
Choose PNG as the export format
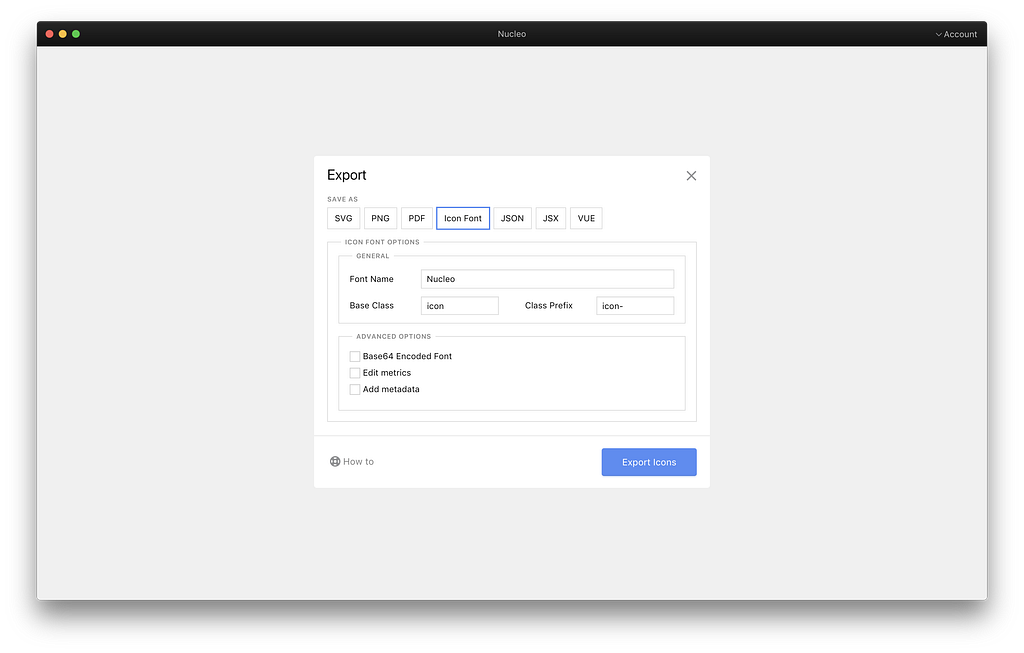[380, 218]
